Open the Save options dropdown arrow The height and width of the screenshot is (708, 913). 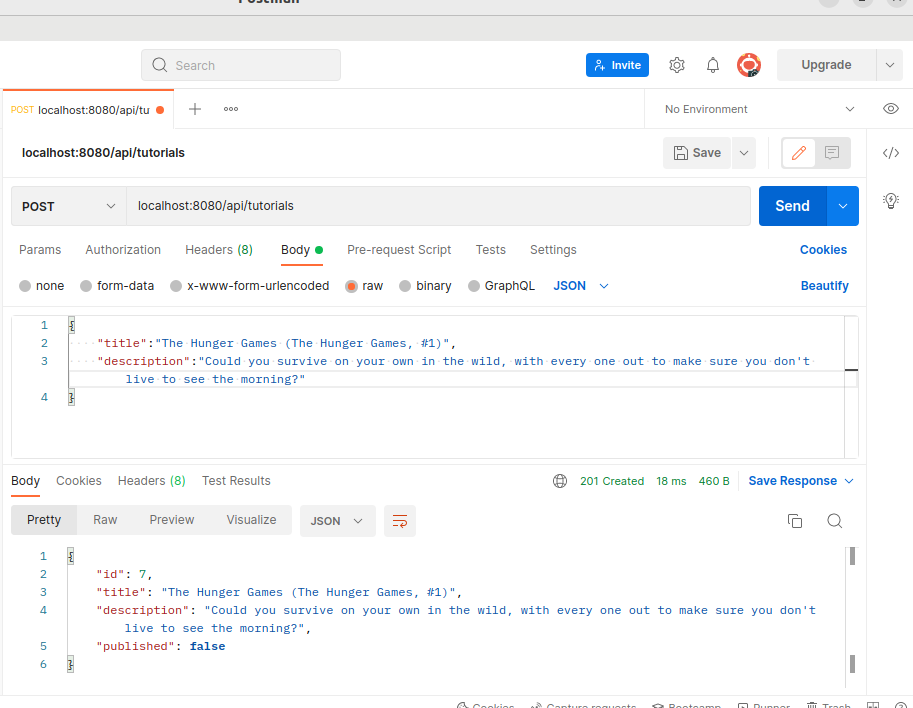click(744, 153)
